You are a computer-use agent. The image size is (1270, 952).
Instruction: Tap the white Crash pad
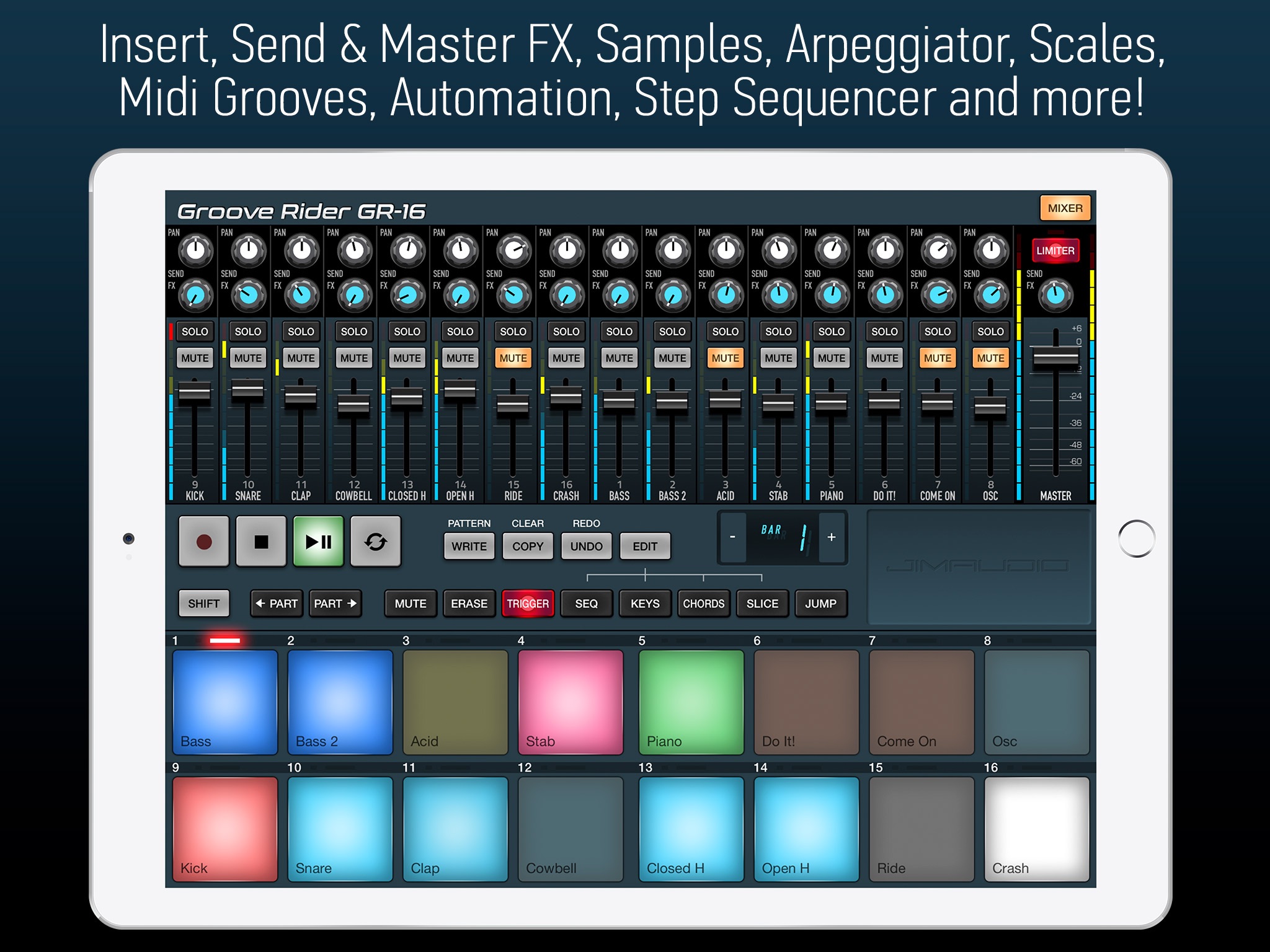1037,829
